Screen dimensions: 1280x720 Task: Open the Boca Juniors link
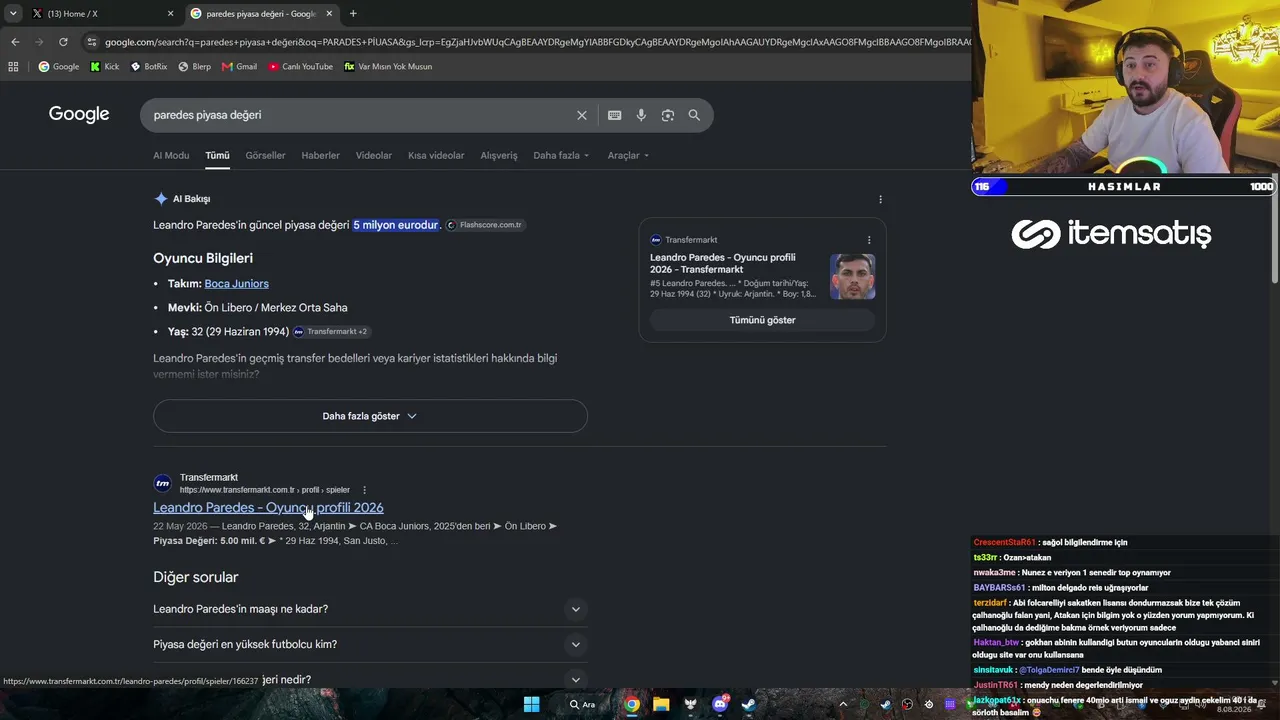click(x=236, y=284)
